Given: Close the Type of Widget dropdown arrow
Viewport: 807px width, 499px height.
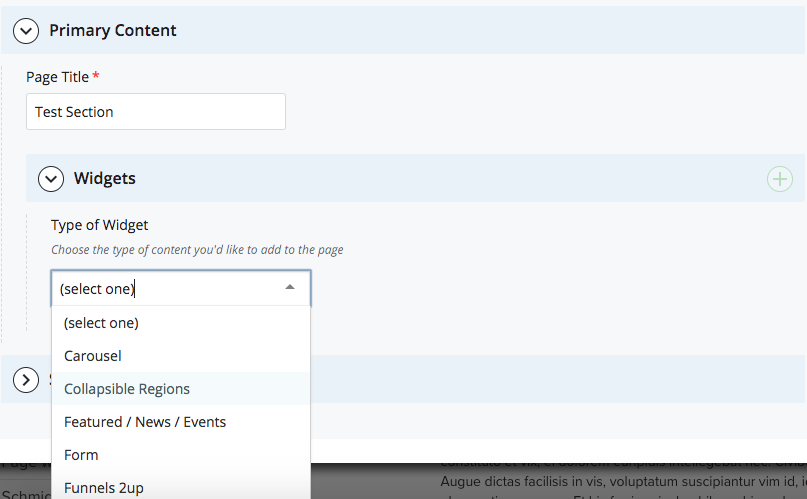Looking at the screenshot, I should pos(290,287).
